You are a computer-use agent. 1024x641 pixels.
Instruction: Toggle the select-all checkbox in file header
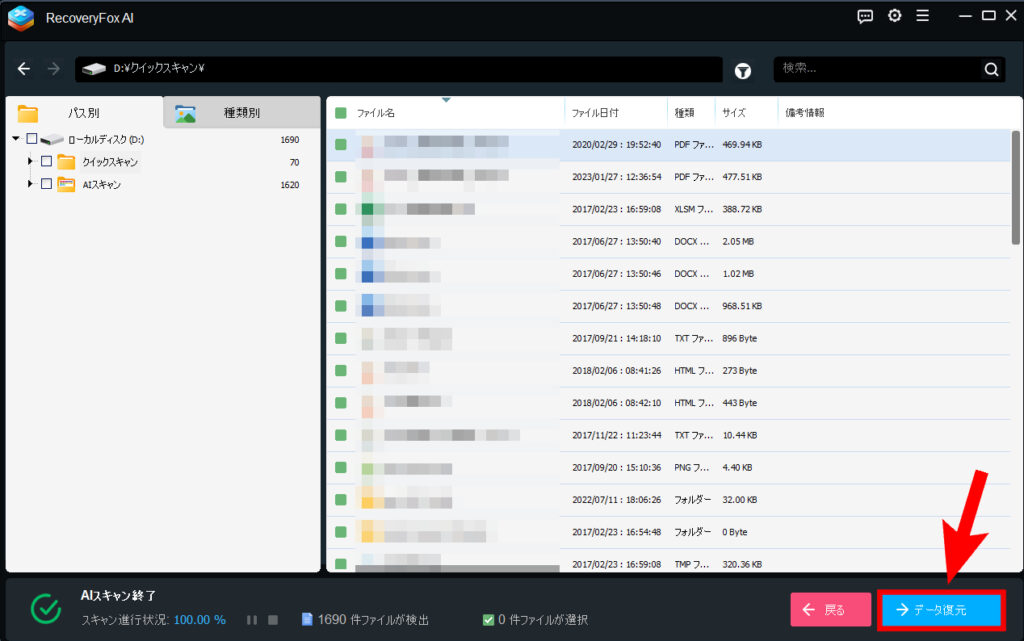coord(341,113)
